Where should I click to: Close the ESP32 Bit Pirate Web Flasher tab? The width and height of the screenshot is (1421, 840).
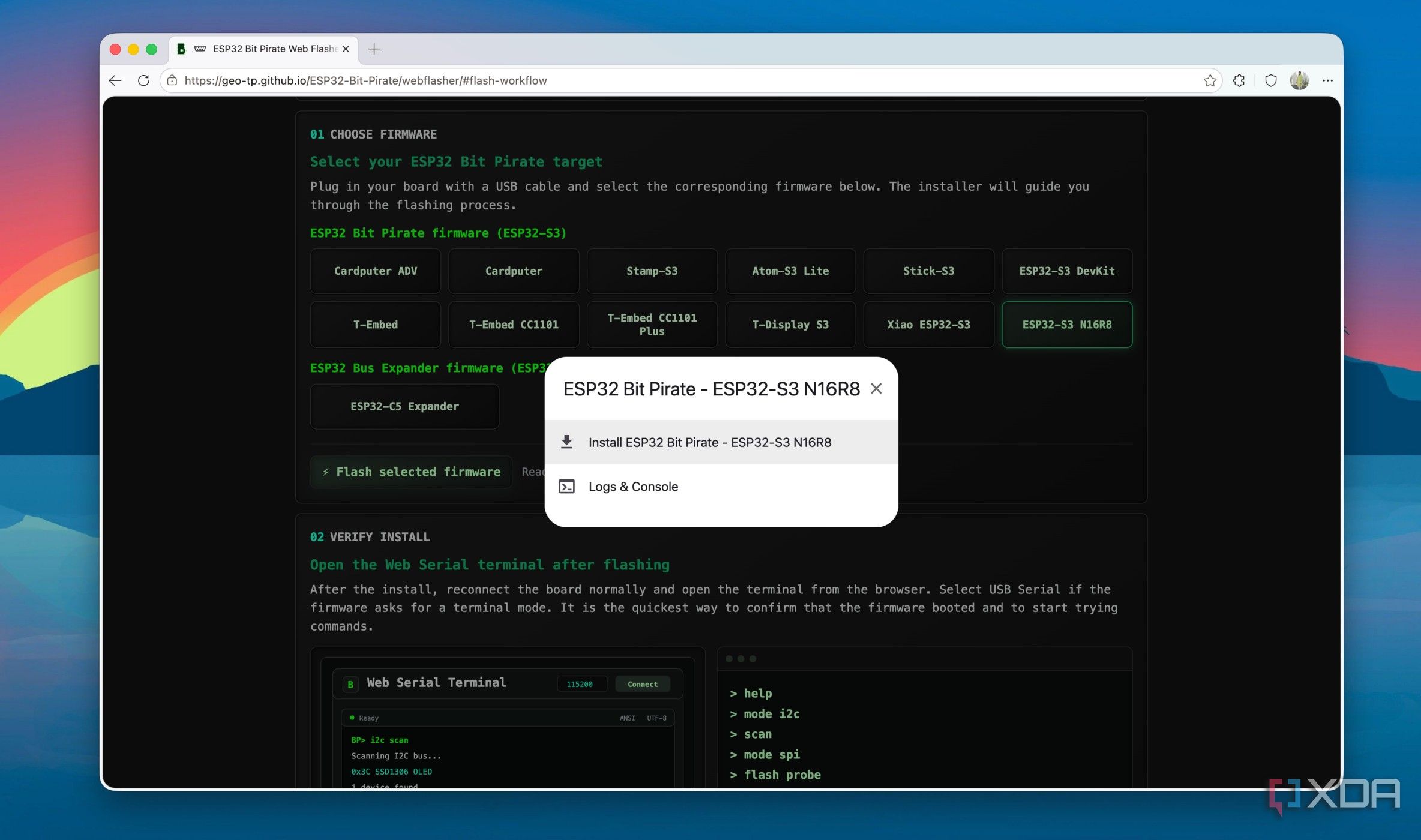[346, 49]
